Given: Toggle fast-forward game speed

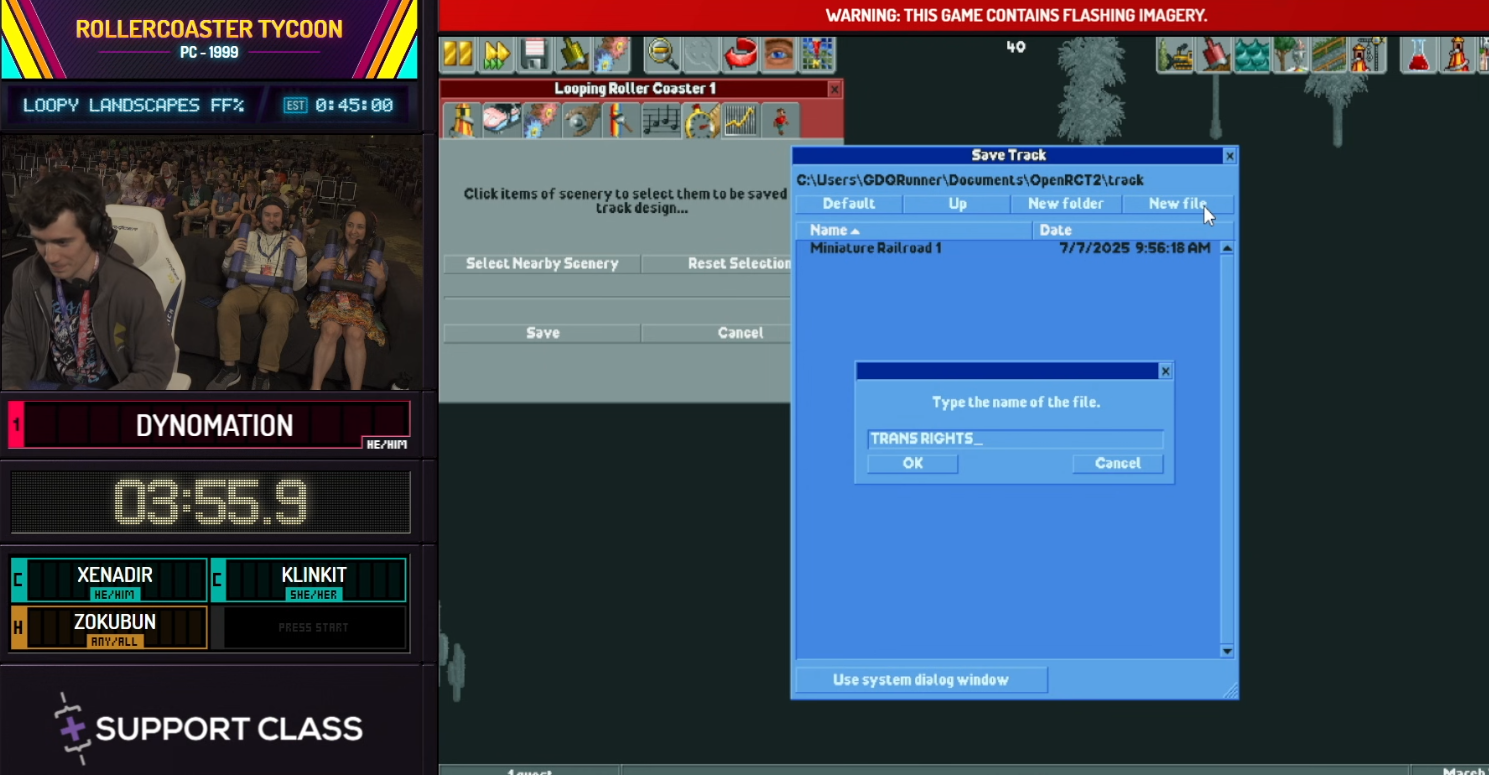Looking at the screenshot, I should coord(496,54).
